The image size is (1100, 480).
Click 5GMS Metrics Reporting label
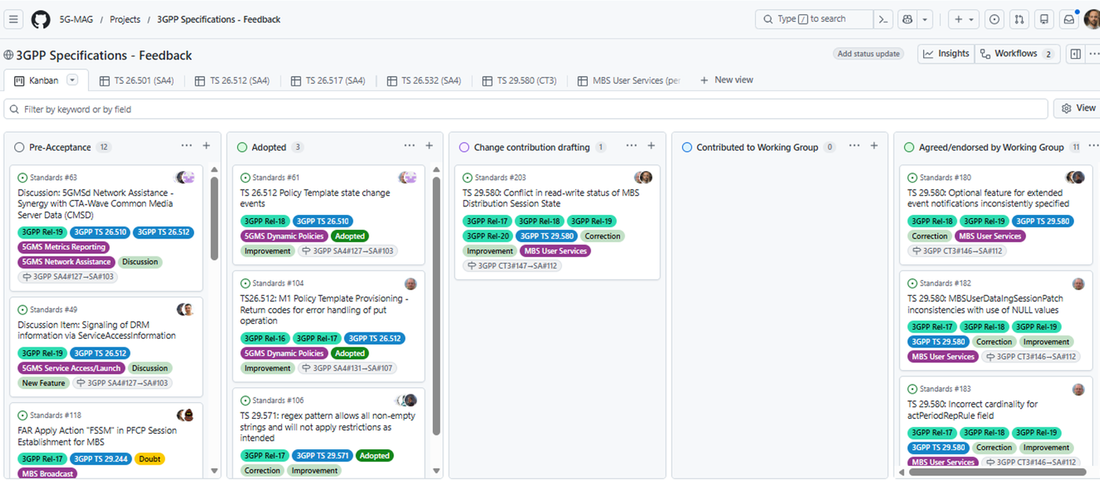tap(63, 247)
